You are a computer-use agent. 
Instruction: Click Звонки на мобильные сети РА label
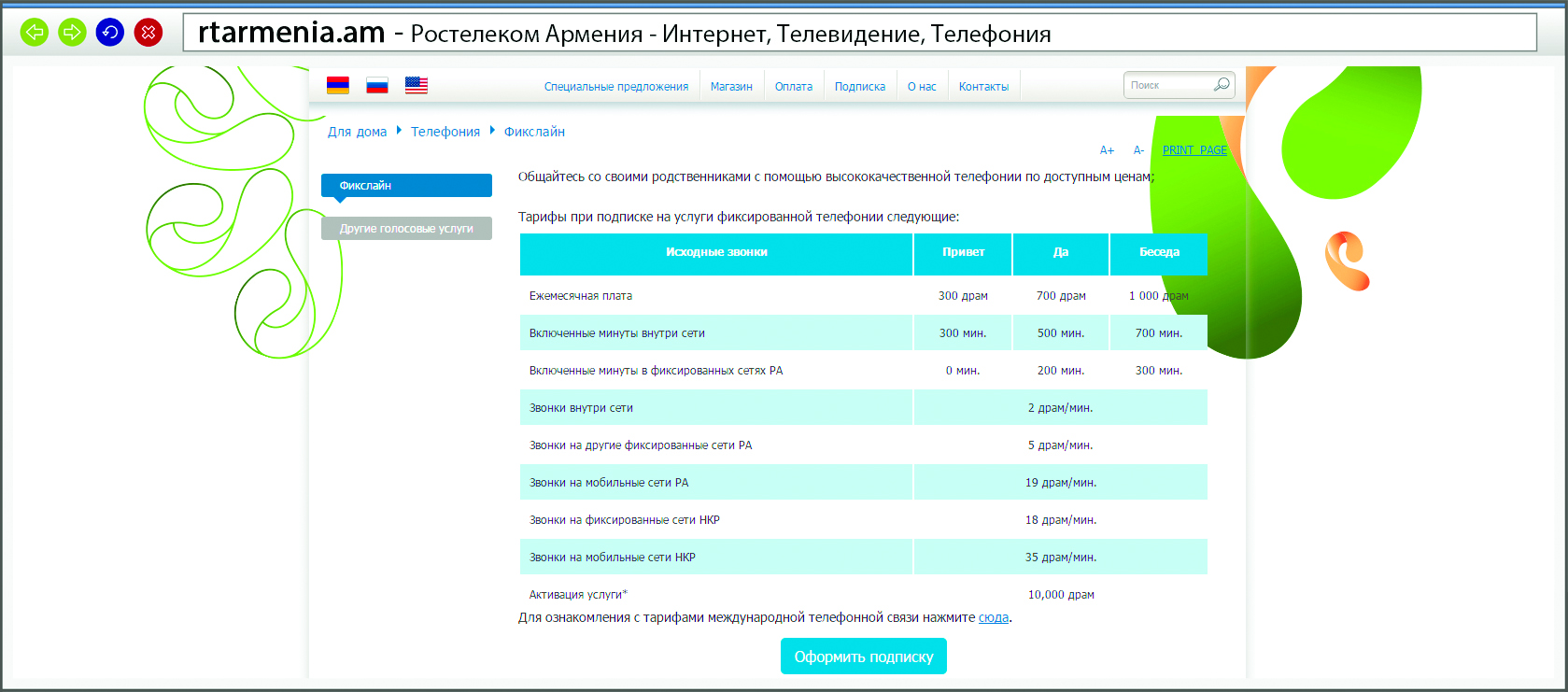pyautogui.click(x=609, y=483)
